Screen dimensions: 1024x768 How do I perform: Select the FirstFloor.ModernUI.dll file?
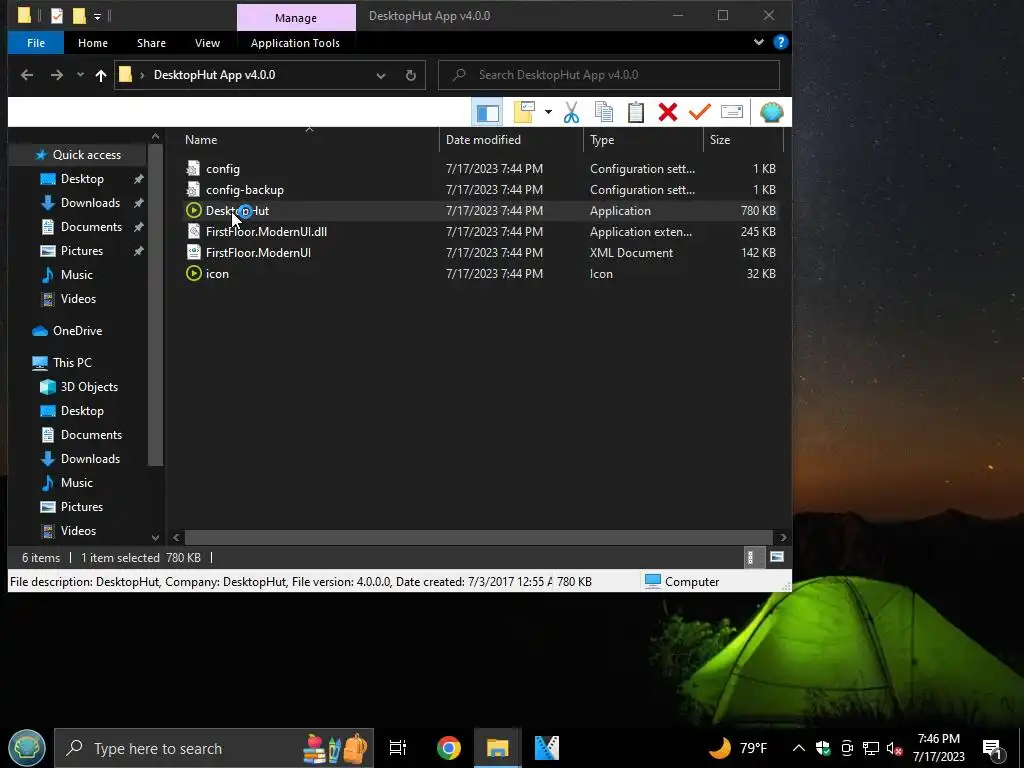click(x=266, y=231)
